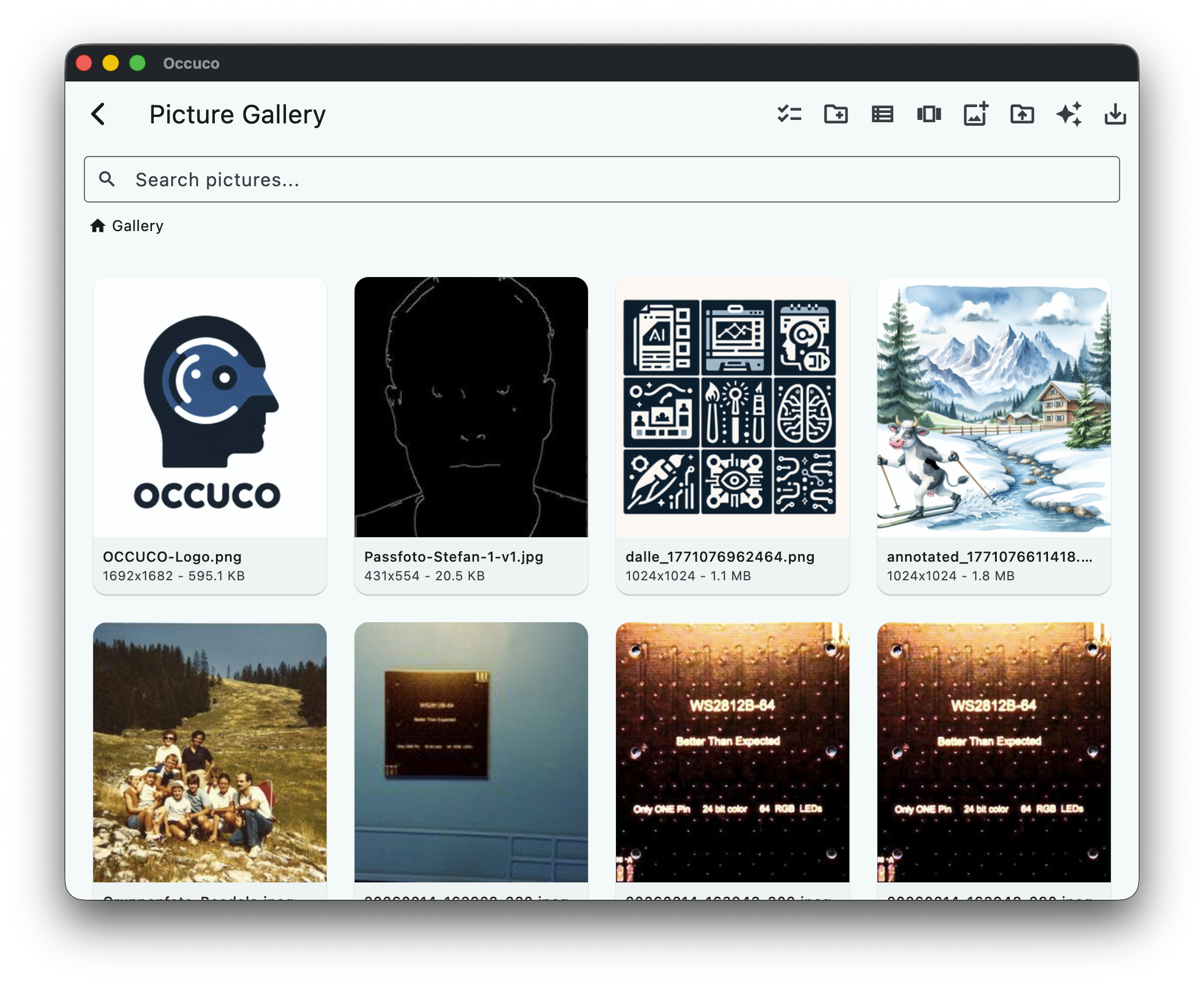Switch to carousel view mode
1204x986 pixels.
929,114
